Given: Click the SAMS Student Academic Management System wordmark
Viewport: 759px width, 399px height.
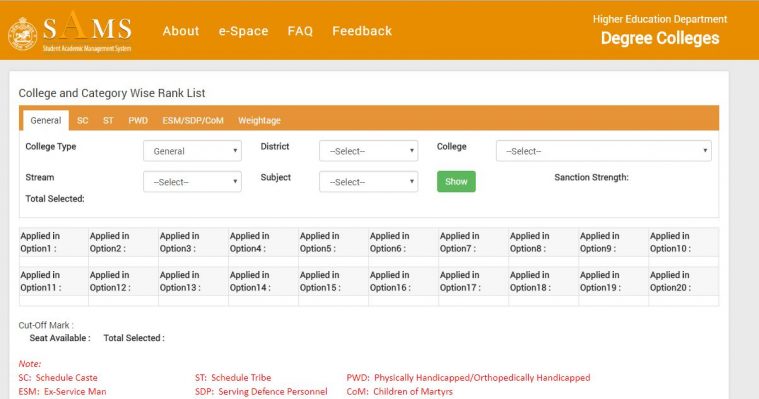Looking at the screenshot, I should (87, 31).
